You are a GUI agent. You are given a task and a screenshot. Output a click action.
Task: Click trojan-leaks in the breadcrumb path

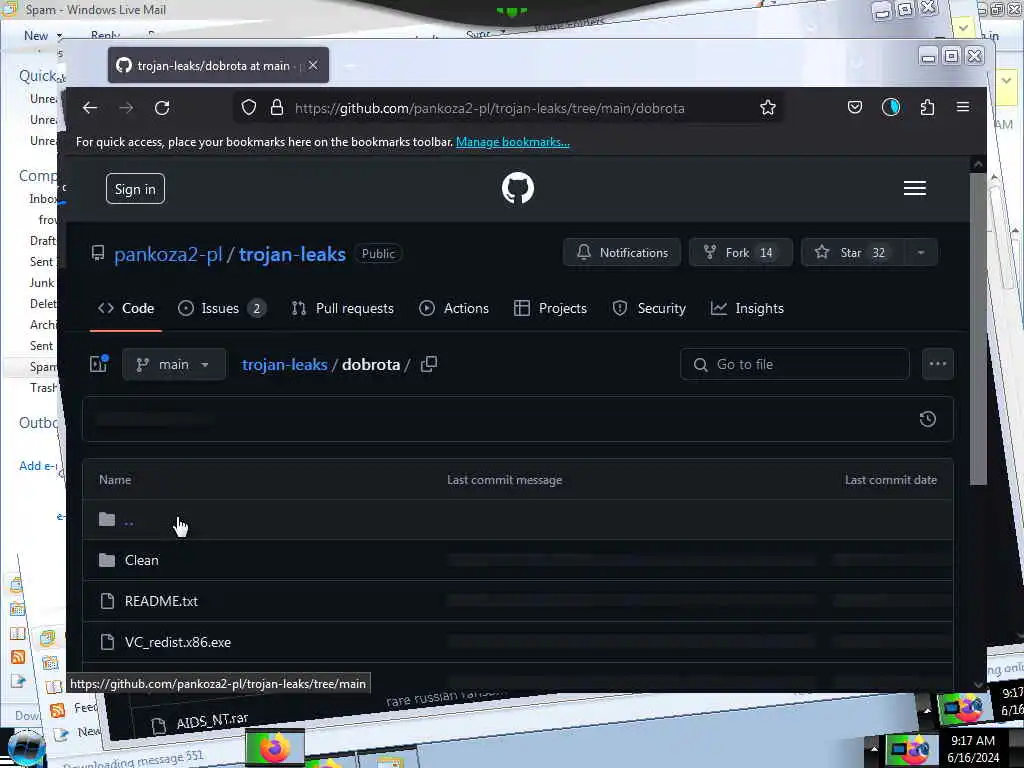tap(285, 364)
